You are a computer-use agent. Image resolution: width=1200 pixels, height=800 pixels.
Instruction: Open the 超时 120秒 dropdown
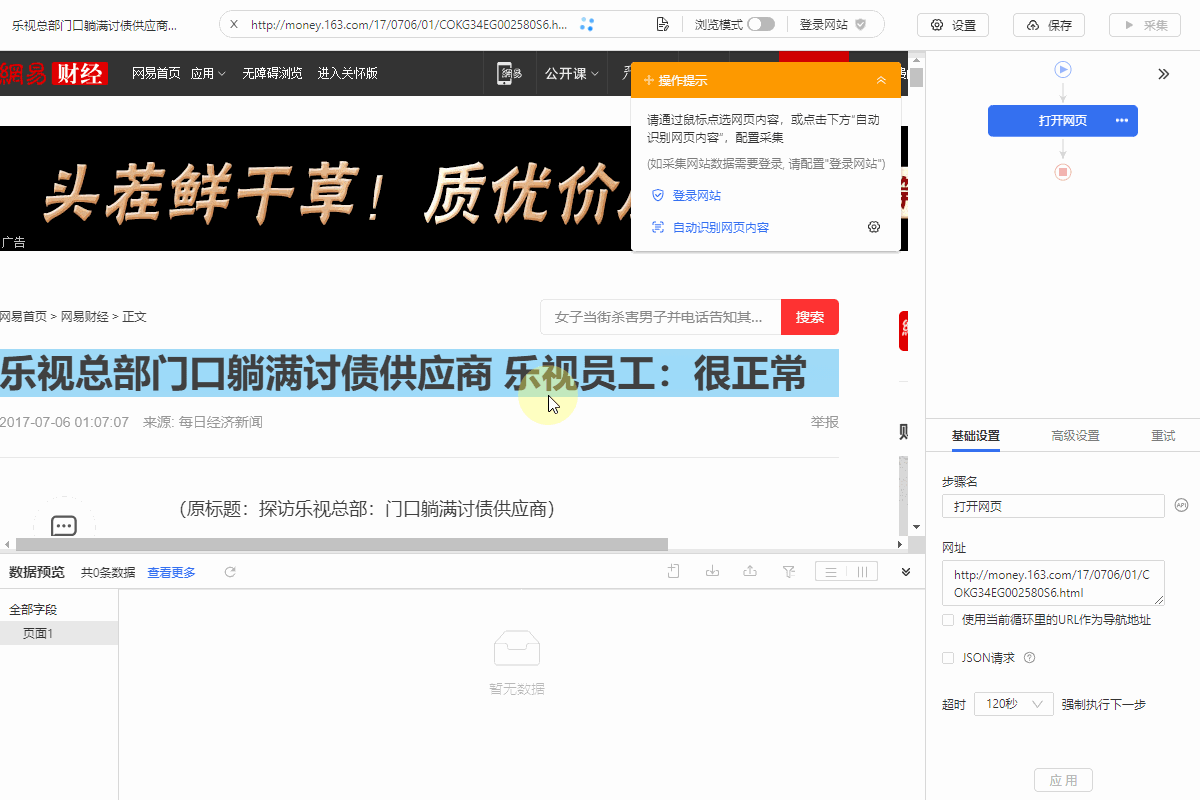pos(1014,704)
